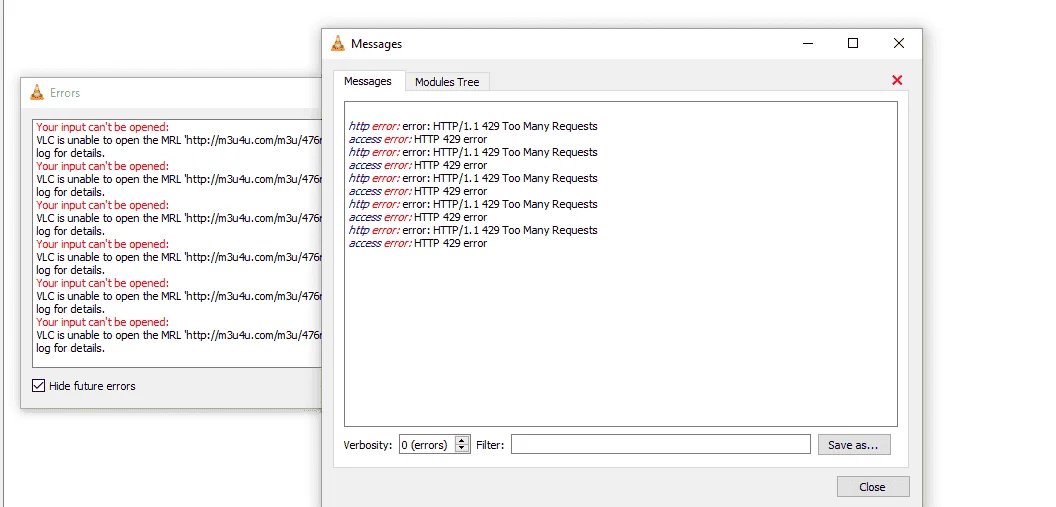Close the Messages window with title bar X
Viewport: 1056px width, 507px height.
[898, 44]
